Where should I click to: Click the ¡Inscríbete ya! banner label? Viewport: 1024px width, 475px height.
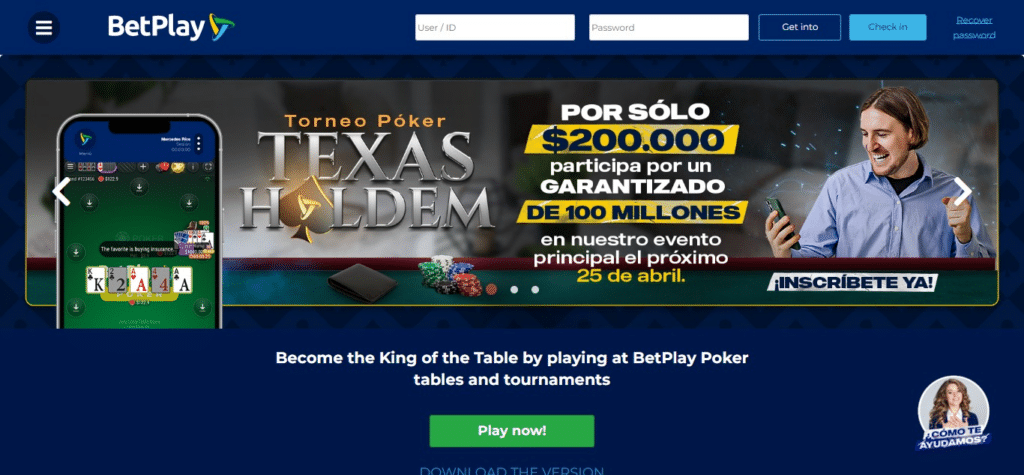click(852, 282)
